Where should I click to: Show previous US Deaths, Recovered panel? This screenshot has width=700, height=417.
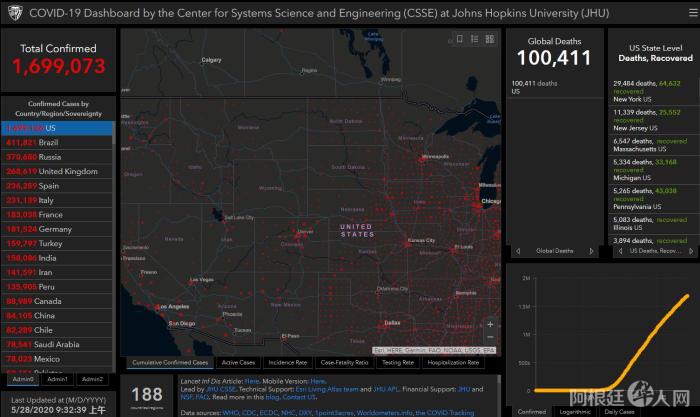click(x=618, y=251)
